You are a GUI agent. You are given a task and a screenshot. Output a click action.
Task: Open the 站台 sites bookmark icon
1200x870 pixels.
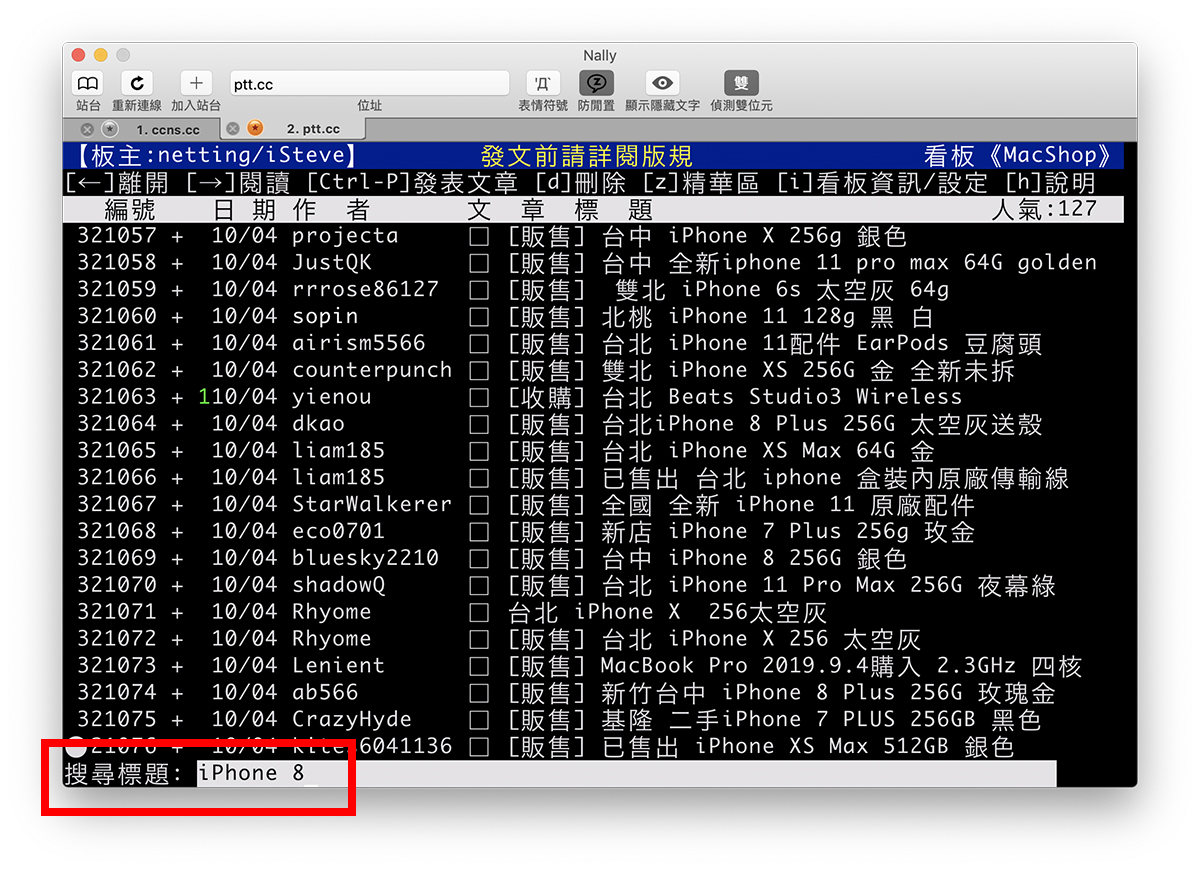point(88,84)
